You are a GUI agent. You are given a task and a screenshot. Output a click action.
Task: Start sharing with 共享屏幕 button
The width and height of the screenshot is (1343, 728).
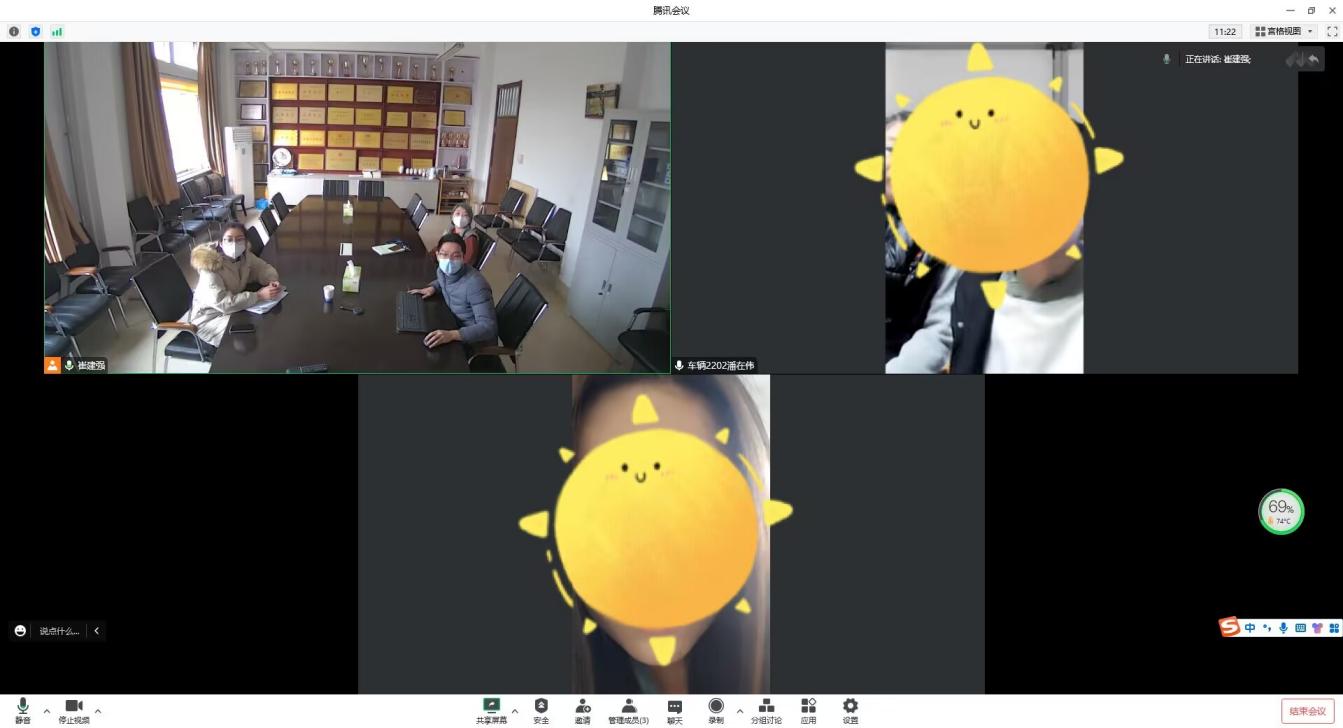pyautogui.click(x=491, y=710)
